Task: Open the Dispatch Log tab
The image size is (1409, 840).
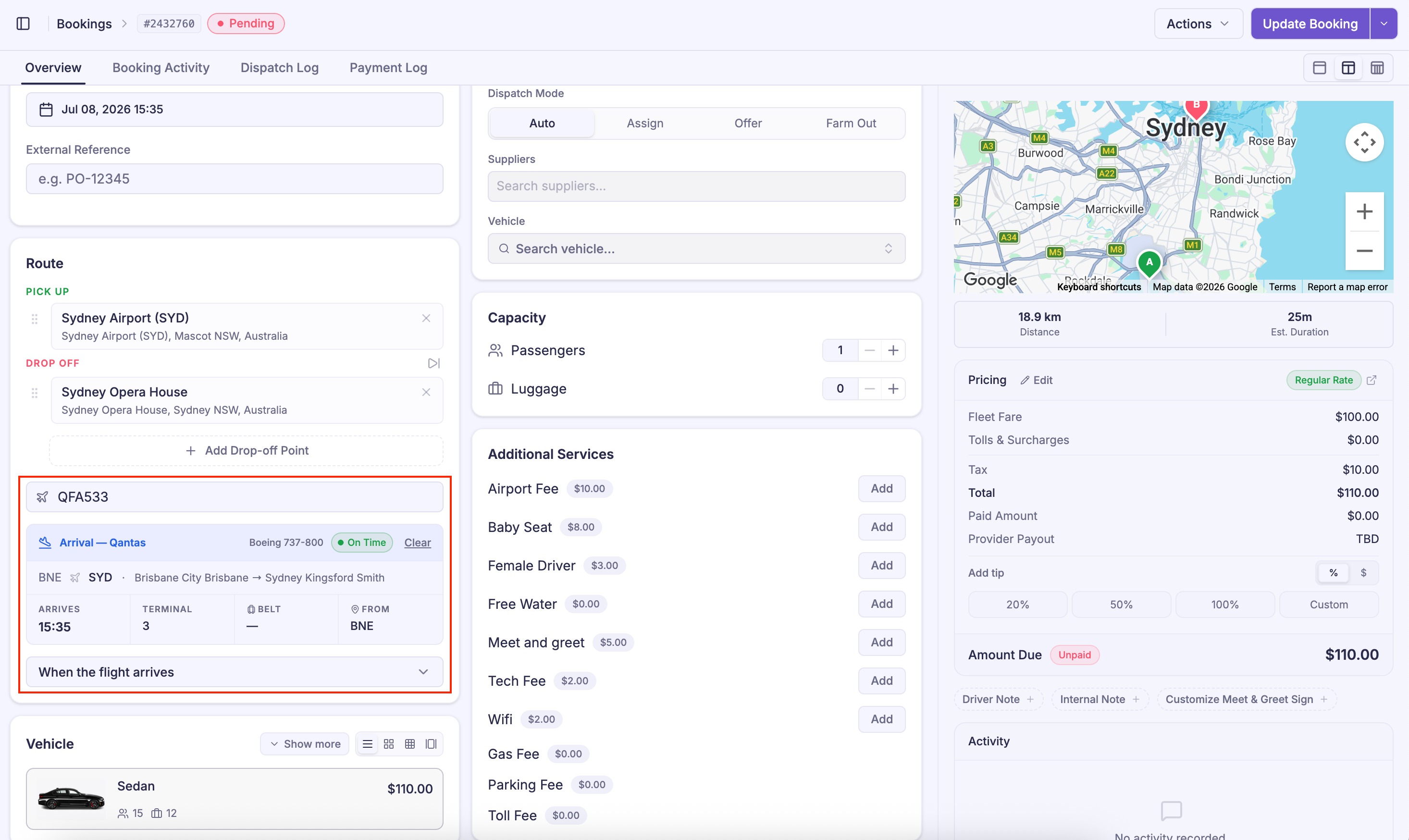Action: coord(280,68)
